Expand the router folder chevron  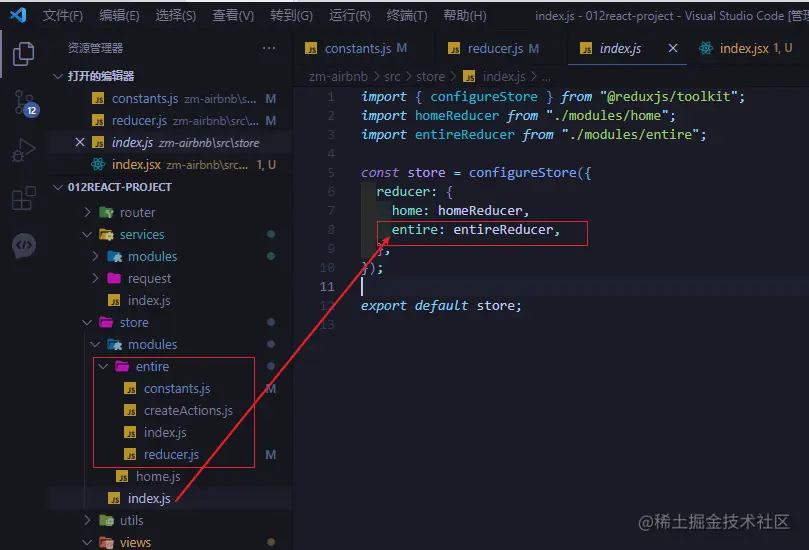tap(87, 212)
